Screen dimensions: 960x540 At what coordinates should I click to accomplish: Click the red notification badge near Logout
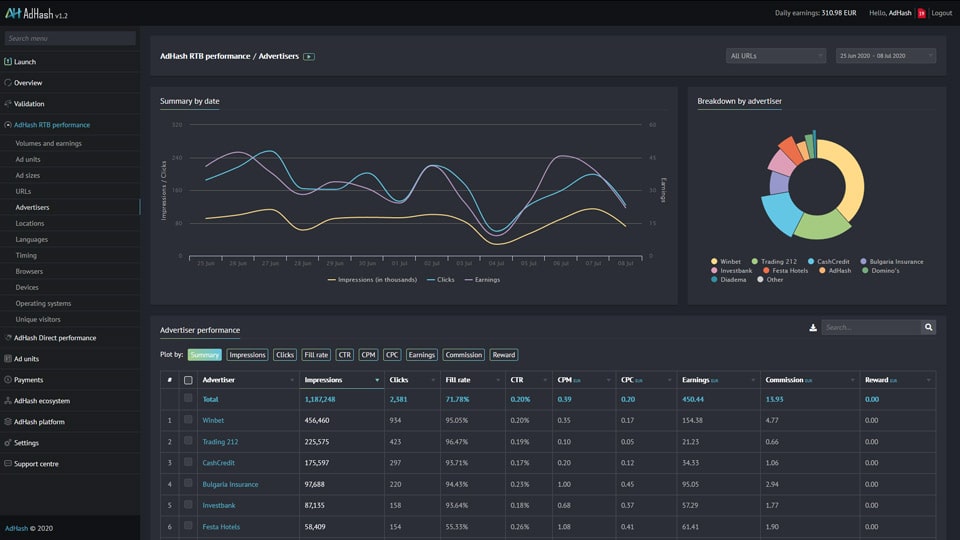[x=921, y=13]
